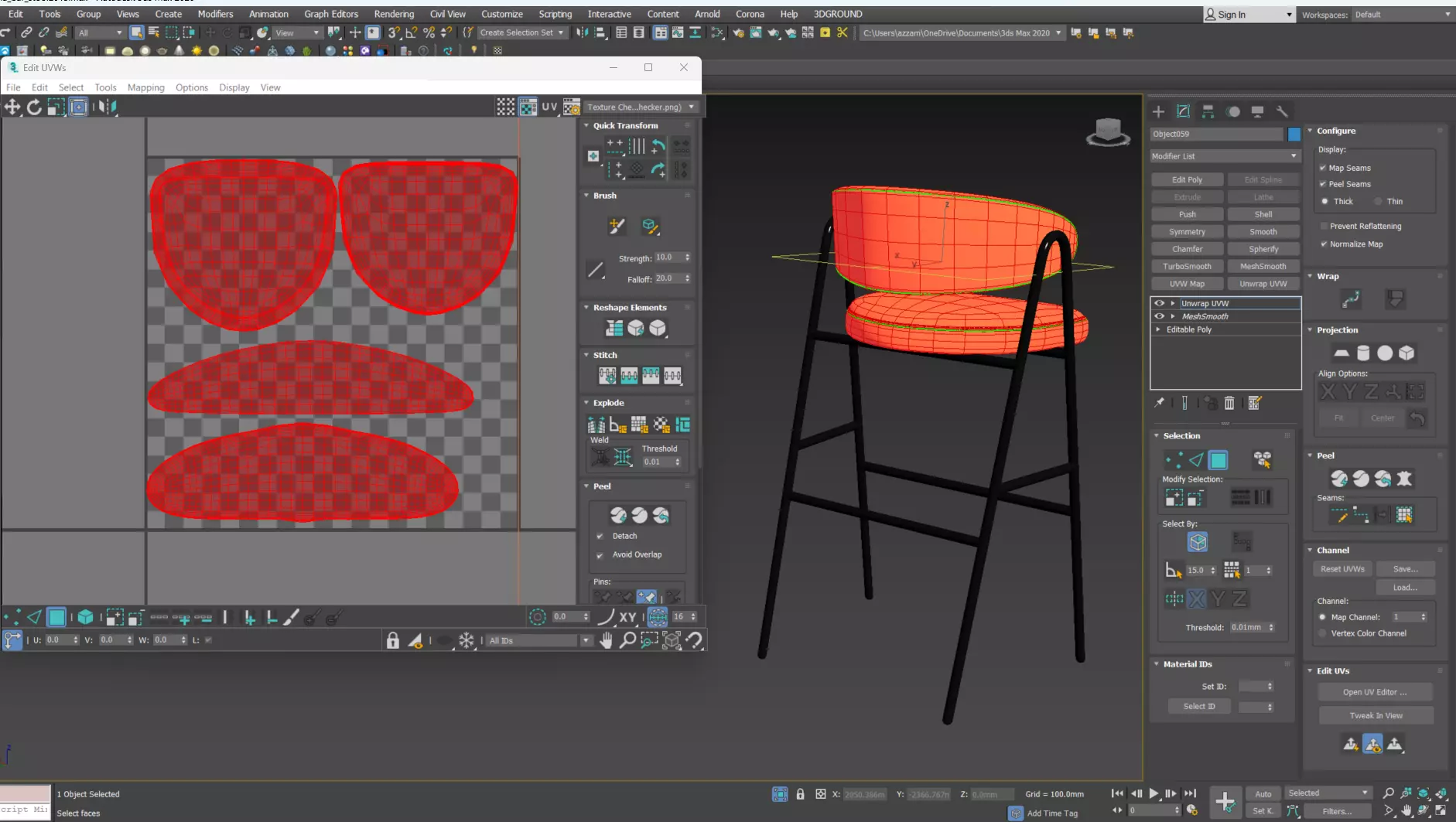Image resolution: width=1456 pixels, height=822 pixels.
Task: Open the Create Selection Set dropdown
Action: 521,32
